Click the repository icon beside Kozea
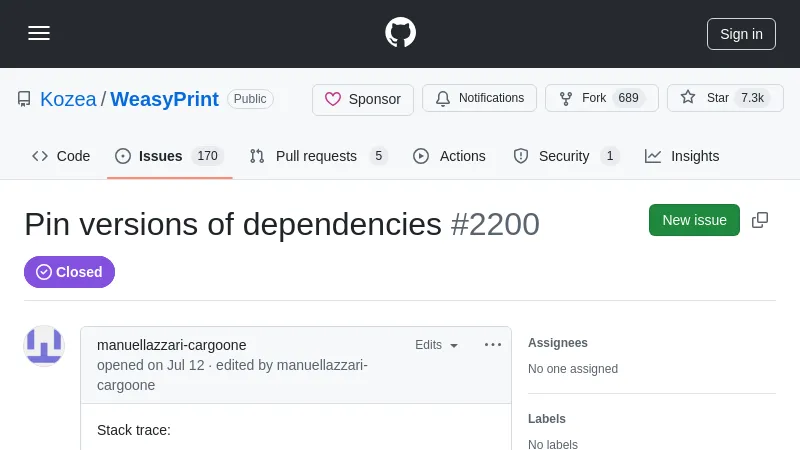The image size is (800, 450). point(24,99)
